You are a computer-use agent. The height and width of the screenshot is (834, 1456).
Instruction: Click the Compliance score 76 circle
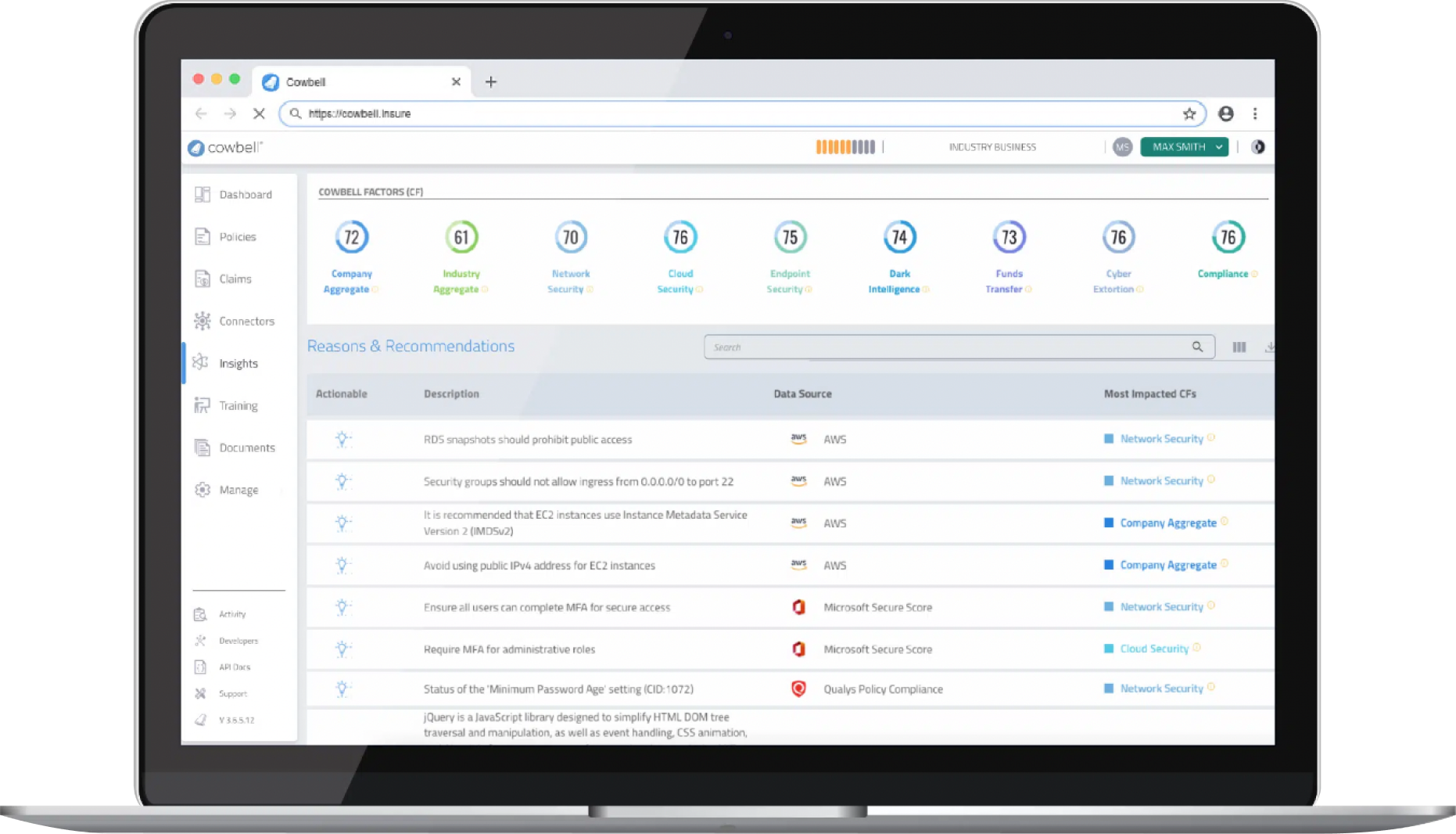[1228, 237]
